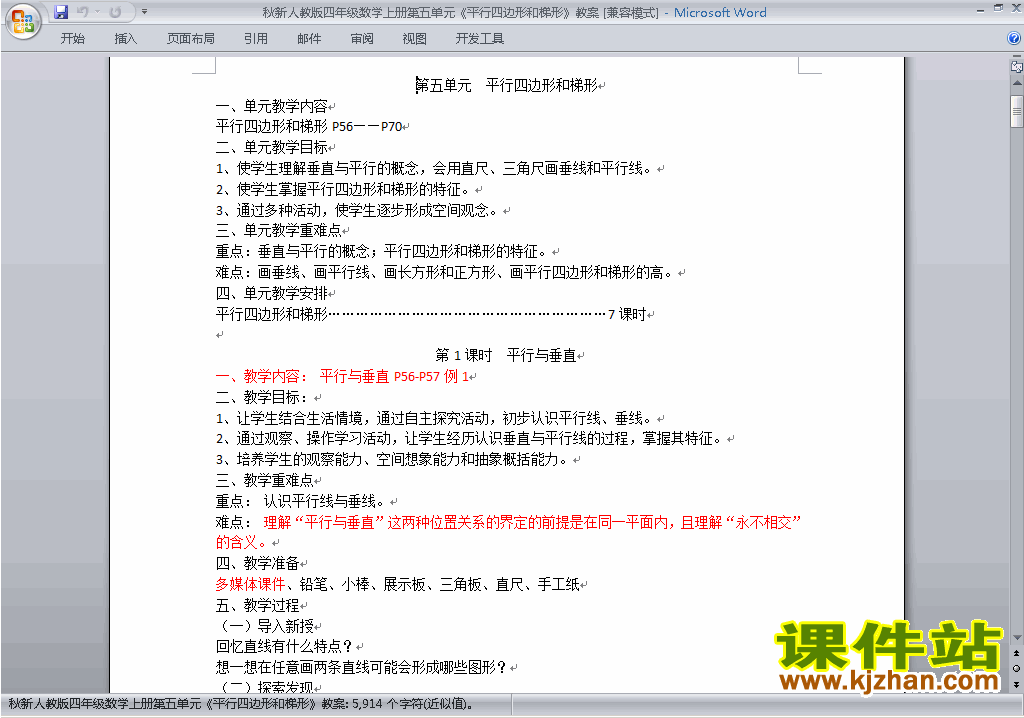Screen dimensions: 1024x718
Task: Click the line 三、教学重难点
Action: (264, 480)
